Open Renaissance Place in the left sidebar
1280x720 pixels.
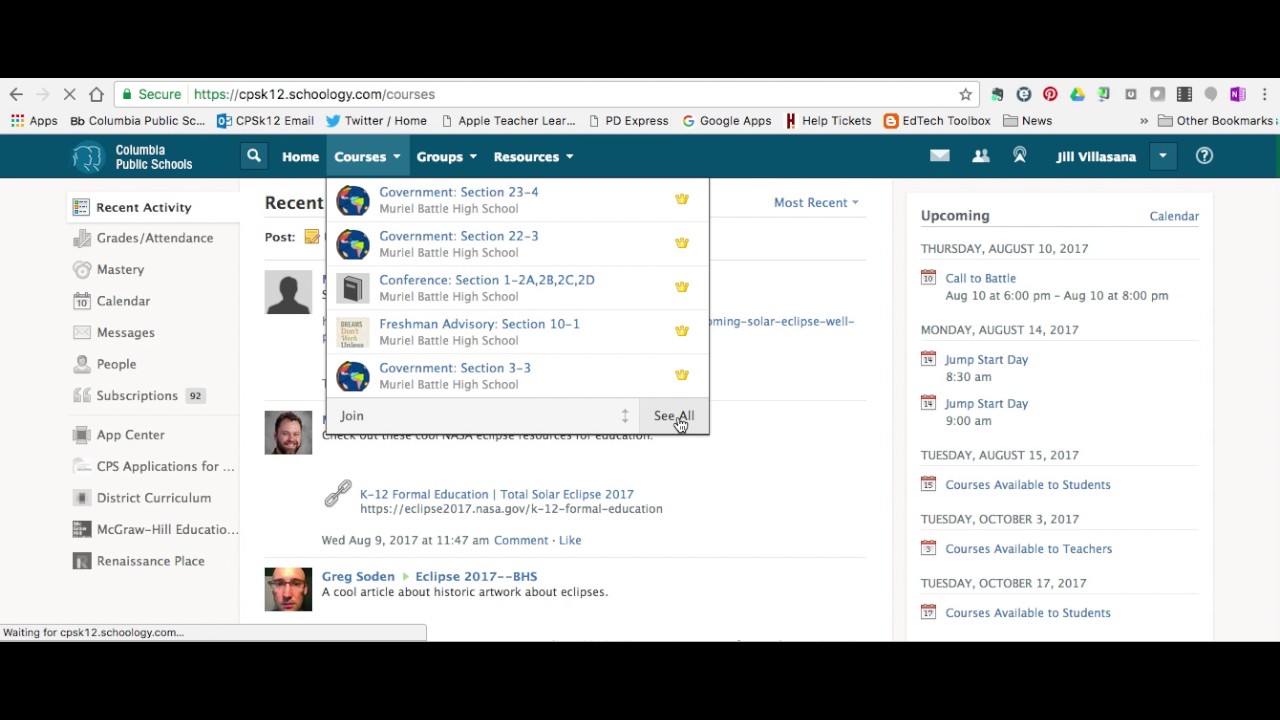[x=139, y=561]
